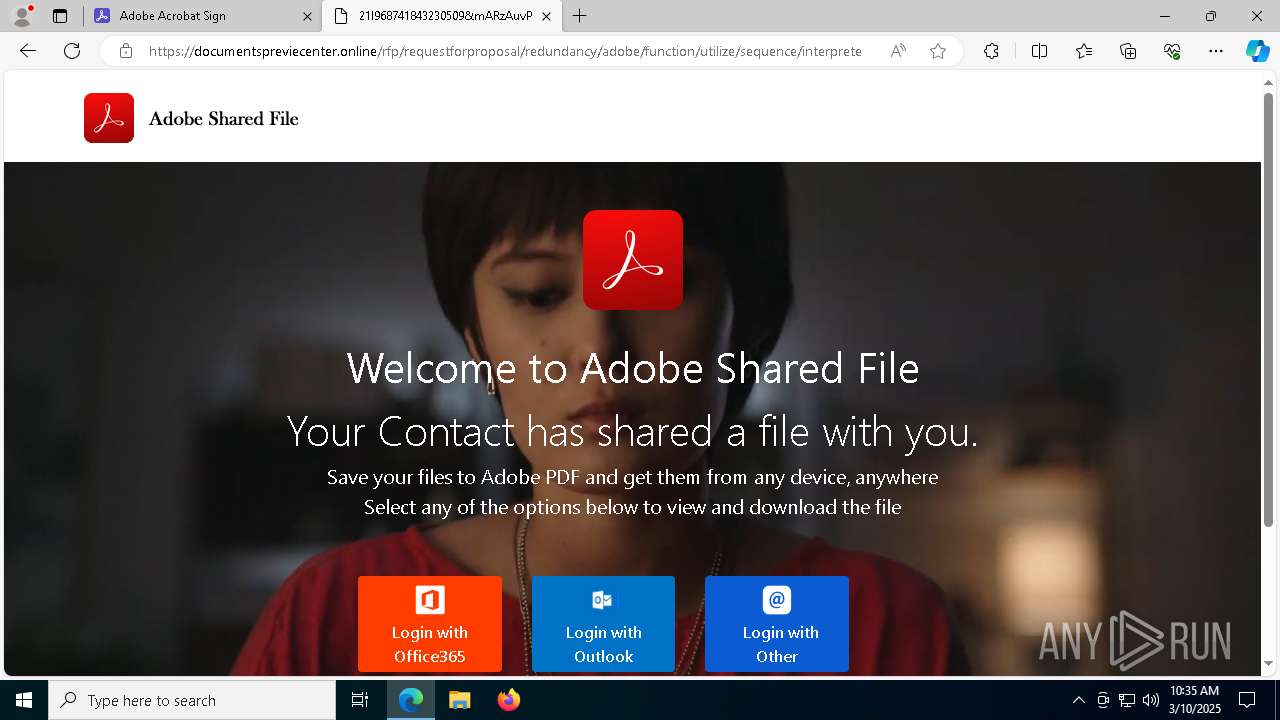
Task: Open the clock showing 10:35 AM
Action: (x=1195, y=700)
